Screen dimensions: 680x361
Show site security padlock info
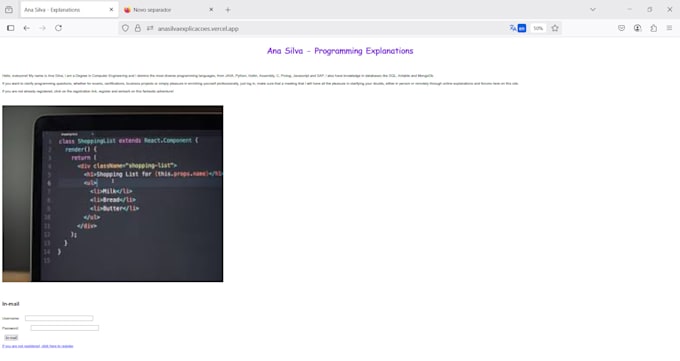pyautogui.click(x=137, y=28)
